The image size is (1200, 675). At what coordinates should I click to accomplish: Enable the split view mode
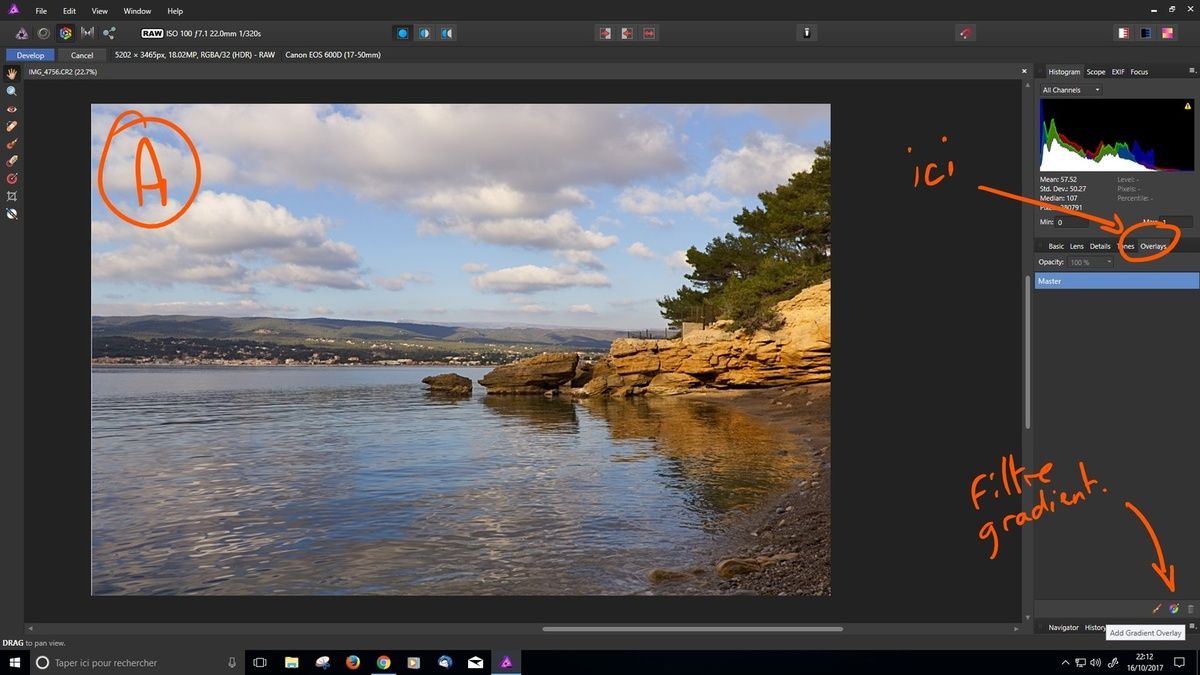[x=424, y=33]
